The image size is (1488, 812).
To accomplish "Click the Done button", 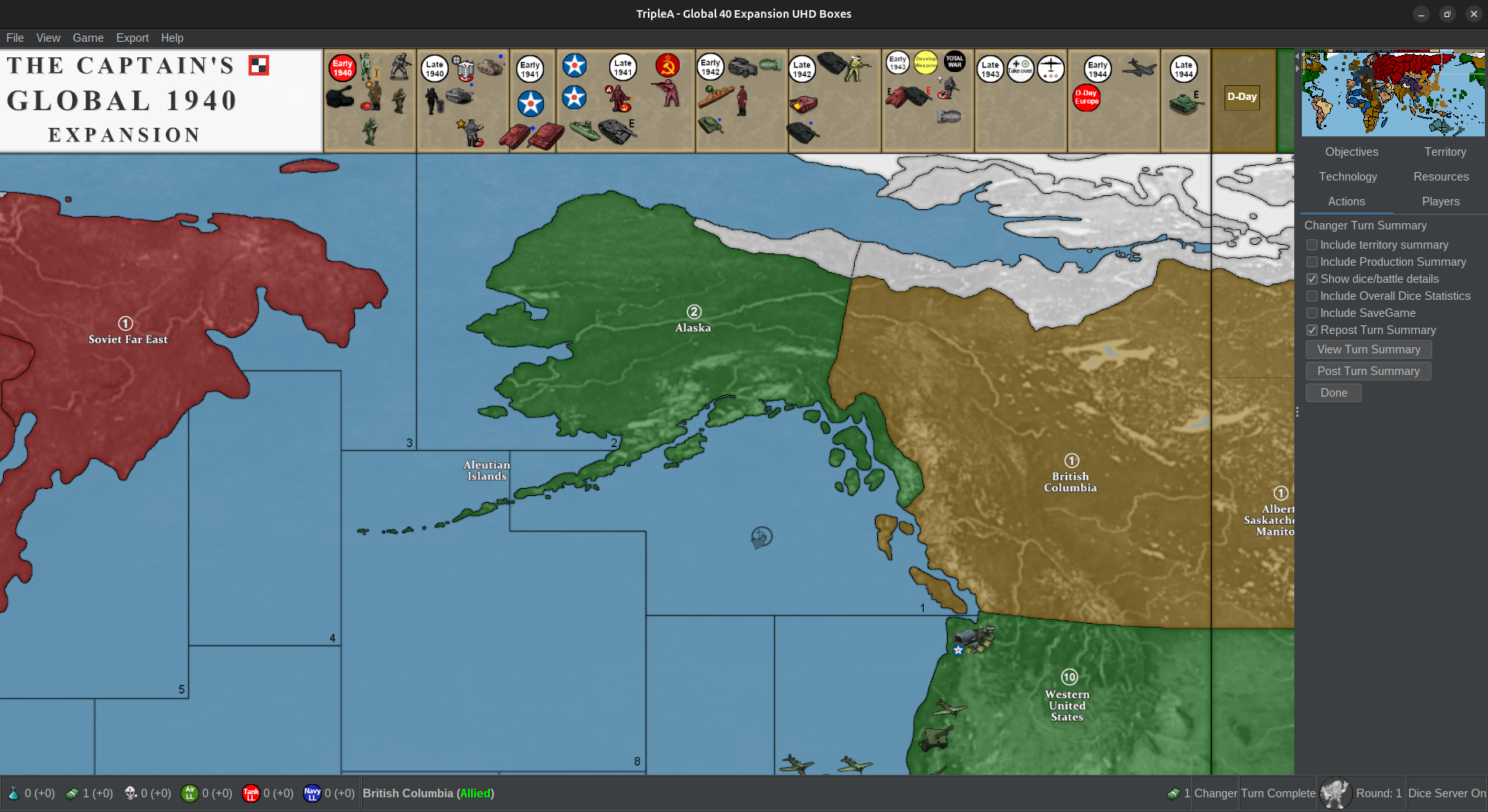I will point(1334,393).
